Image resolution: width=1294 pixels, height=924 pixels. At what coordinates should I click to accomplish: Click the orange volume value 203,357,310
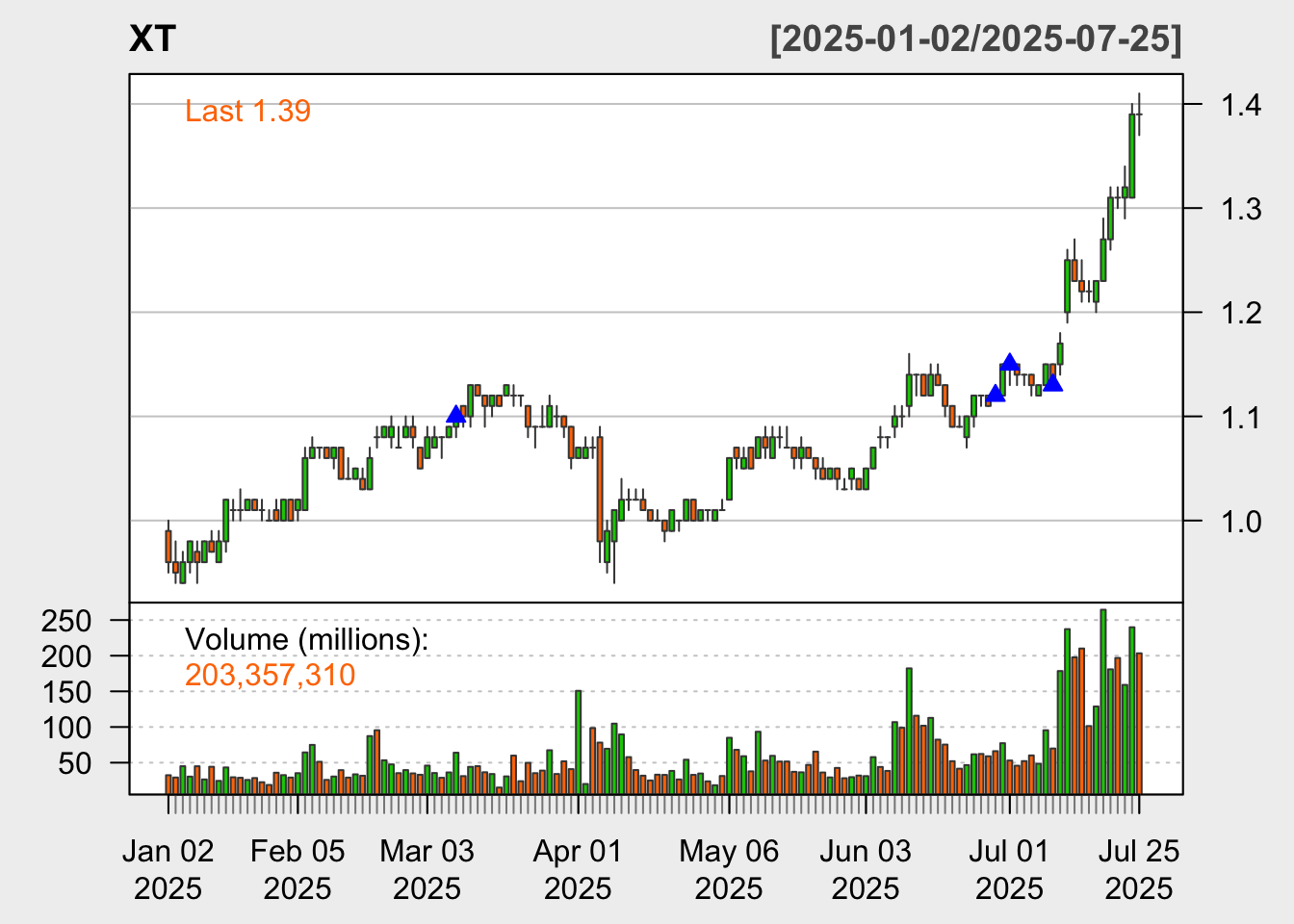tap(270, 676)
